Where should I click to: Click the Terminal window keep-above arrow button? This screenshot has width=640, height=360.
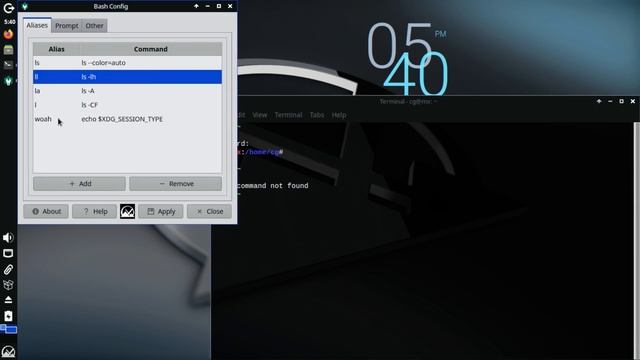(x=599, y=101)
